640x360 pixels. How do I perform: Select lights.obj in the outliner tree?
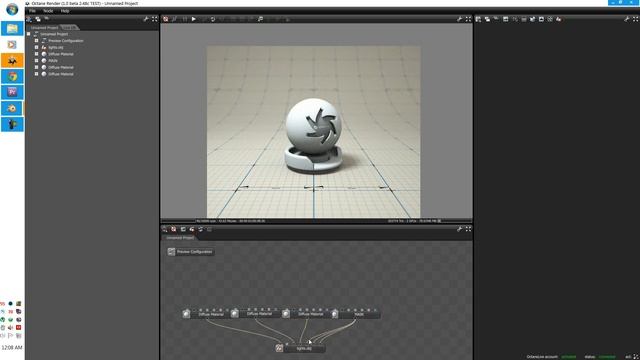[56, 47]
